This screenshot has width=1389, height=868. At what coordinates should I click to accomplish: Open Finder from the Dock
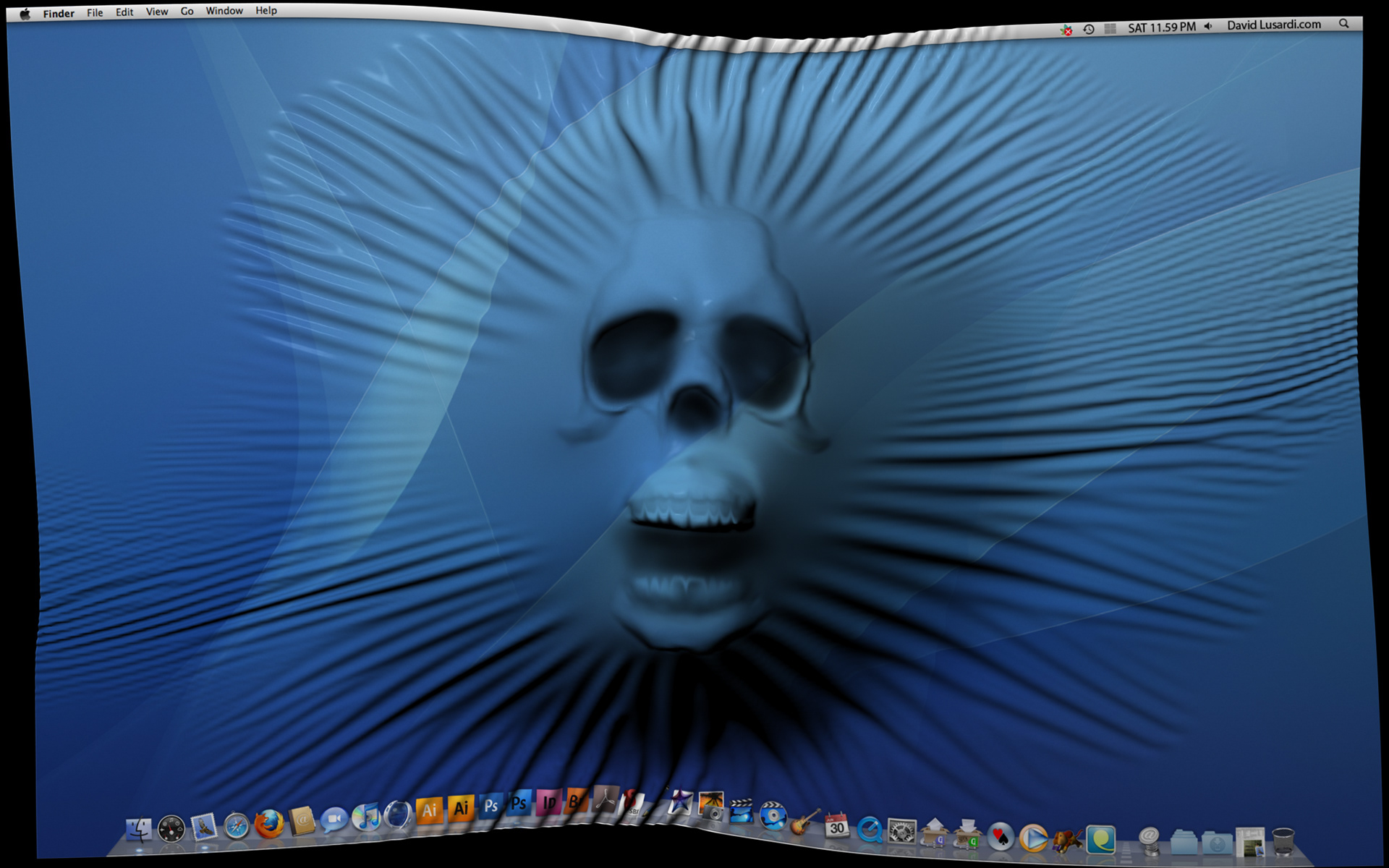point(138,829)
